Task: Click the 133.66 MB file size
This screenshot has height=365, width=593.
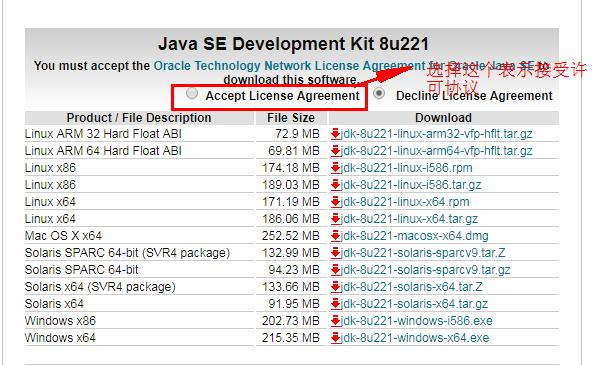Action: click(291, 287)
